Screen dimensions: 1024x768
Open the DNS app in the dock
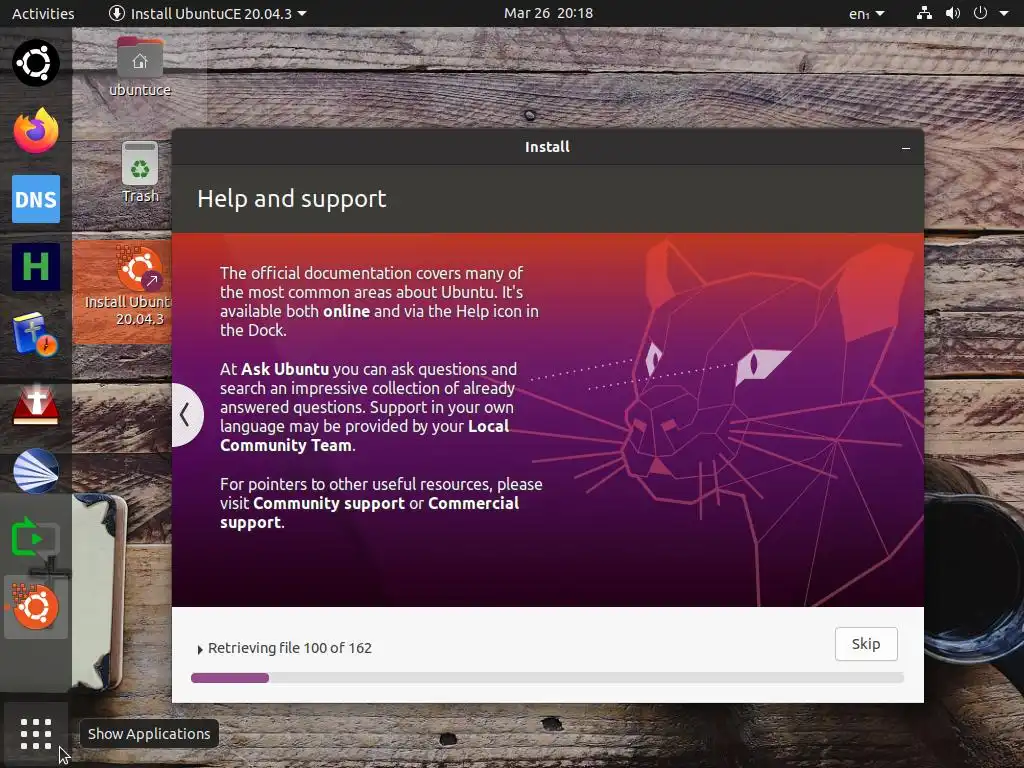pos(35,199)
